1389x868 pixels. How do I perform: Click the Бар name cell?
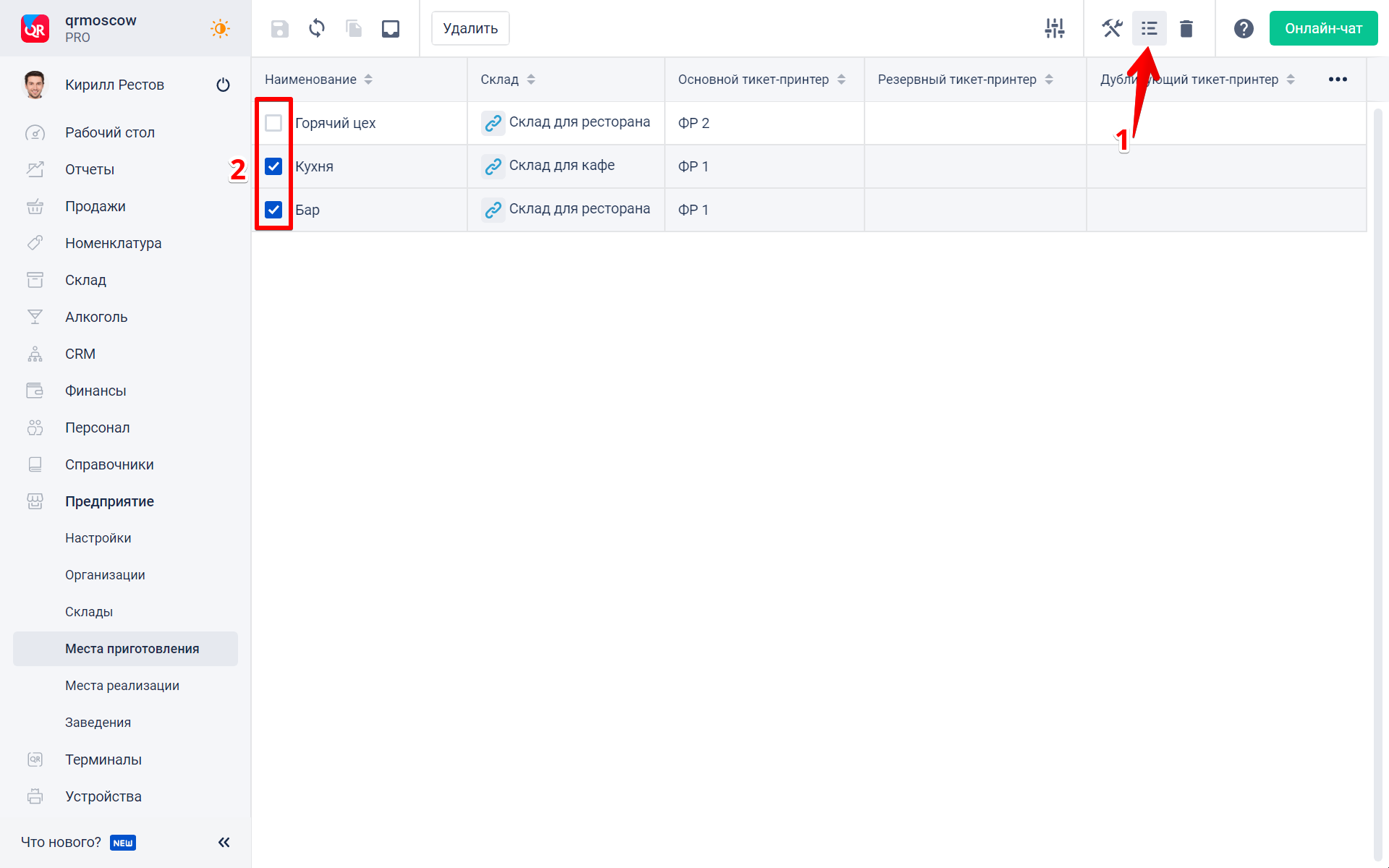coord(307,210)
